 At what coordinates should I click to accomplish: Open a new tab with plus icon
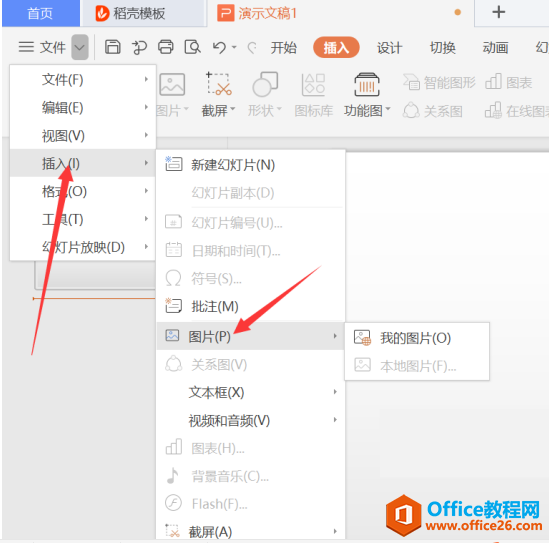(499, 12)
